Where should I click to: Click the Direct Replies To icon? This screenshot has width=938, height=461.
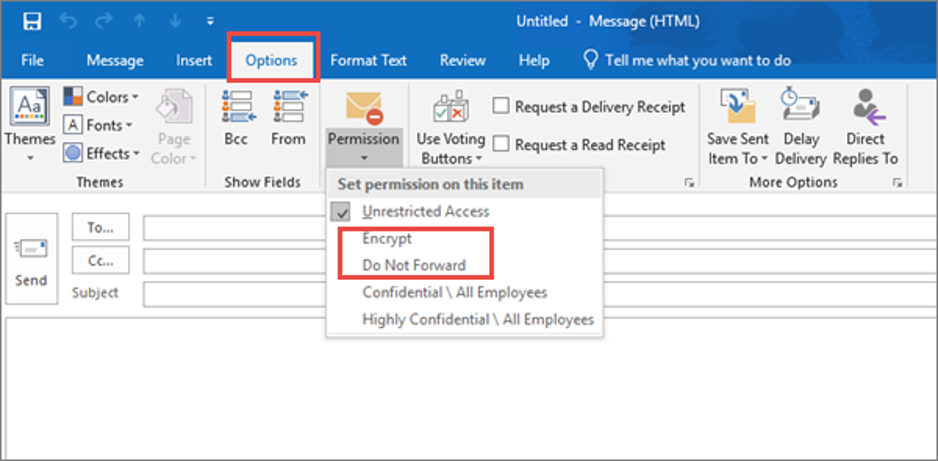pos(865,108)
